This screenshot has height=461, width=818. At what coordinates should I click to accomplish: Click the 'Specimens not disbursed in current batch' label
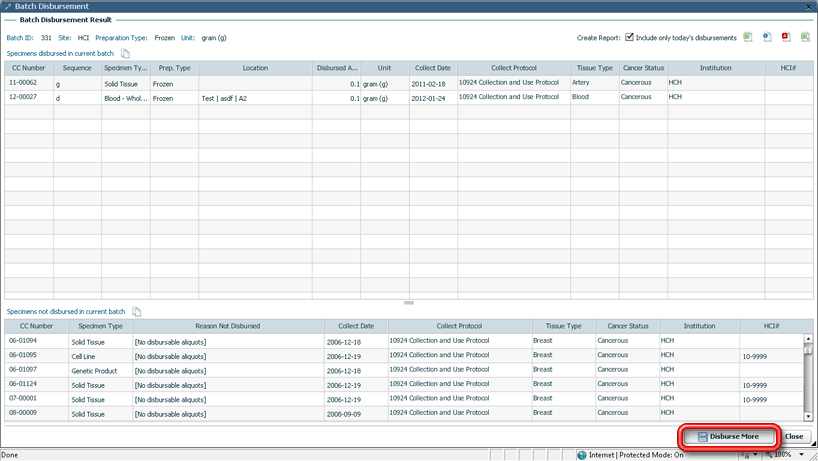click(66, 311)
